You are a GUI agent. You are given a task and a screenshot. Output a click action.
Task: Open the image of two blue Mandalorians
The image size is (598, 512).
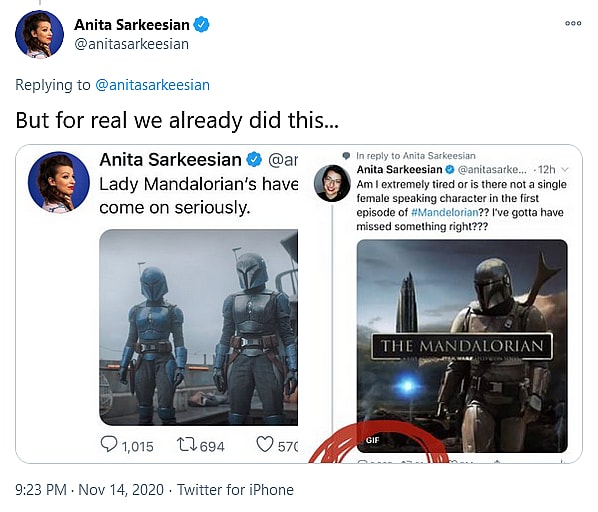coord(198,327)
